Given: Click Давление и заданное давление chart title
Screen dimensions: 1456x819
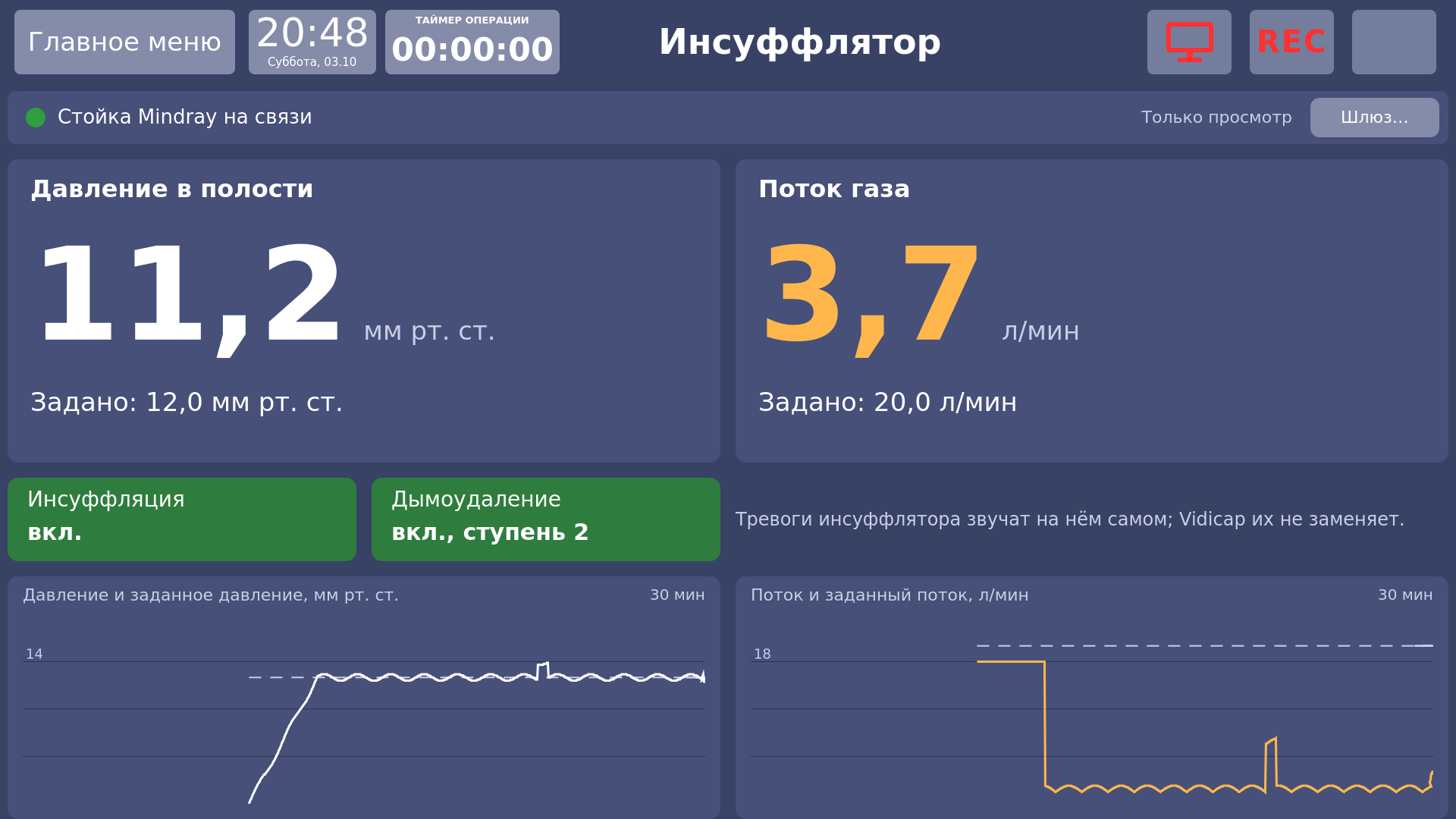Looking at the screenshot, I should pyautogui.click(x=211, y=595).
